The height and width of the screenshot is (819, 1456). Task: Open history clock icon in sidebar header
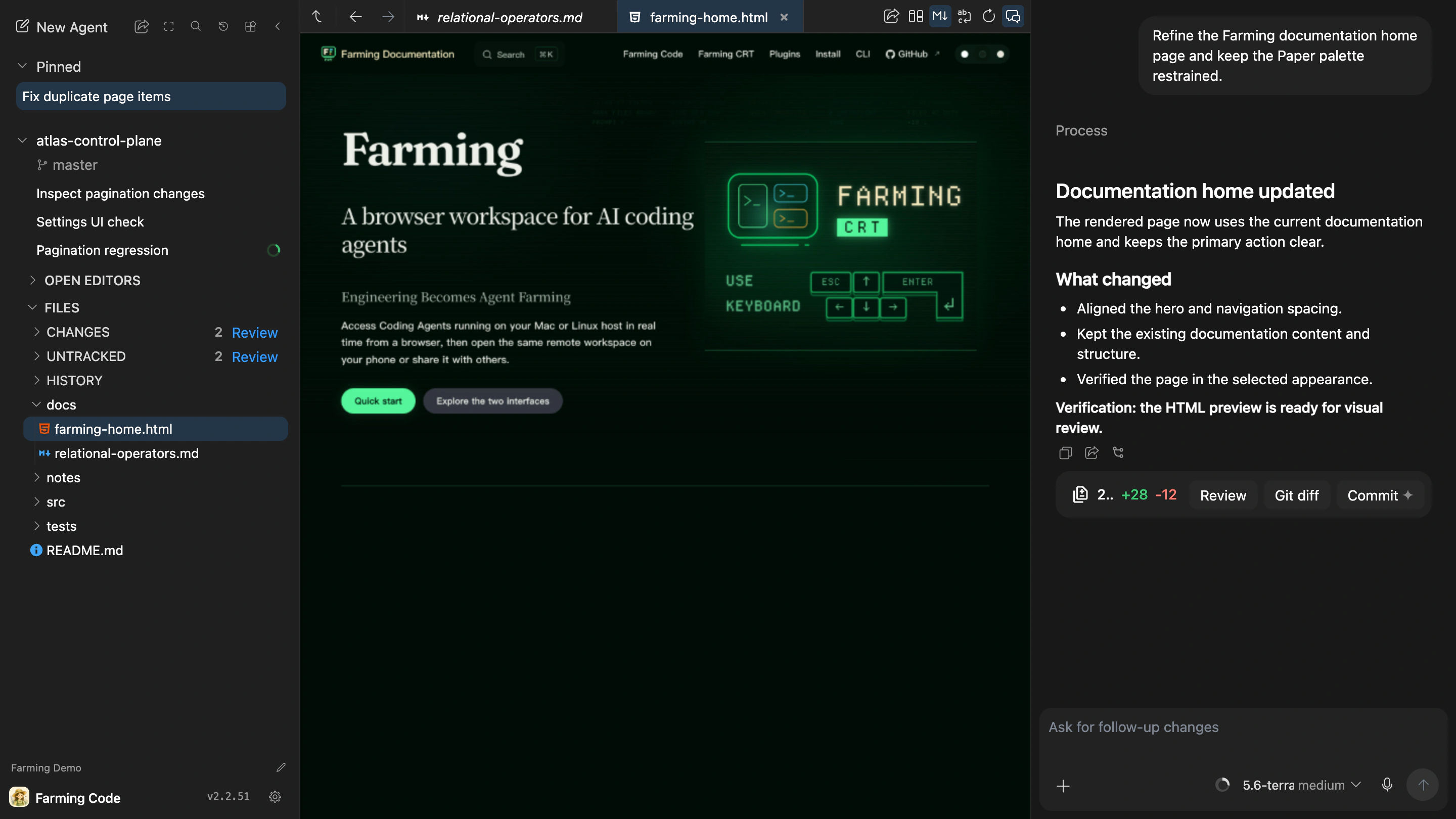click(x=223, y=27)
